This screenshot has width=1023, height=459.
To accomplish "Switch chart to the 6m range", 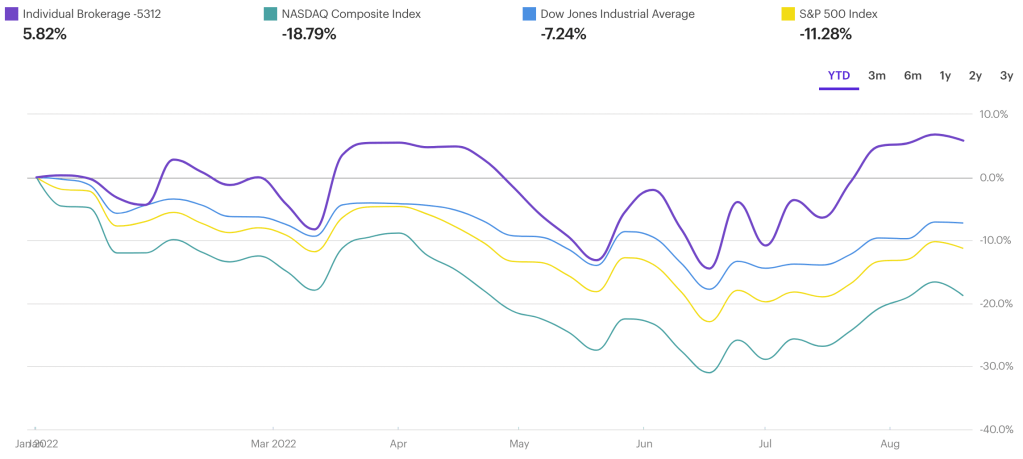I will coord(912,76).
